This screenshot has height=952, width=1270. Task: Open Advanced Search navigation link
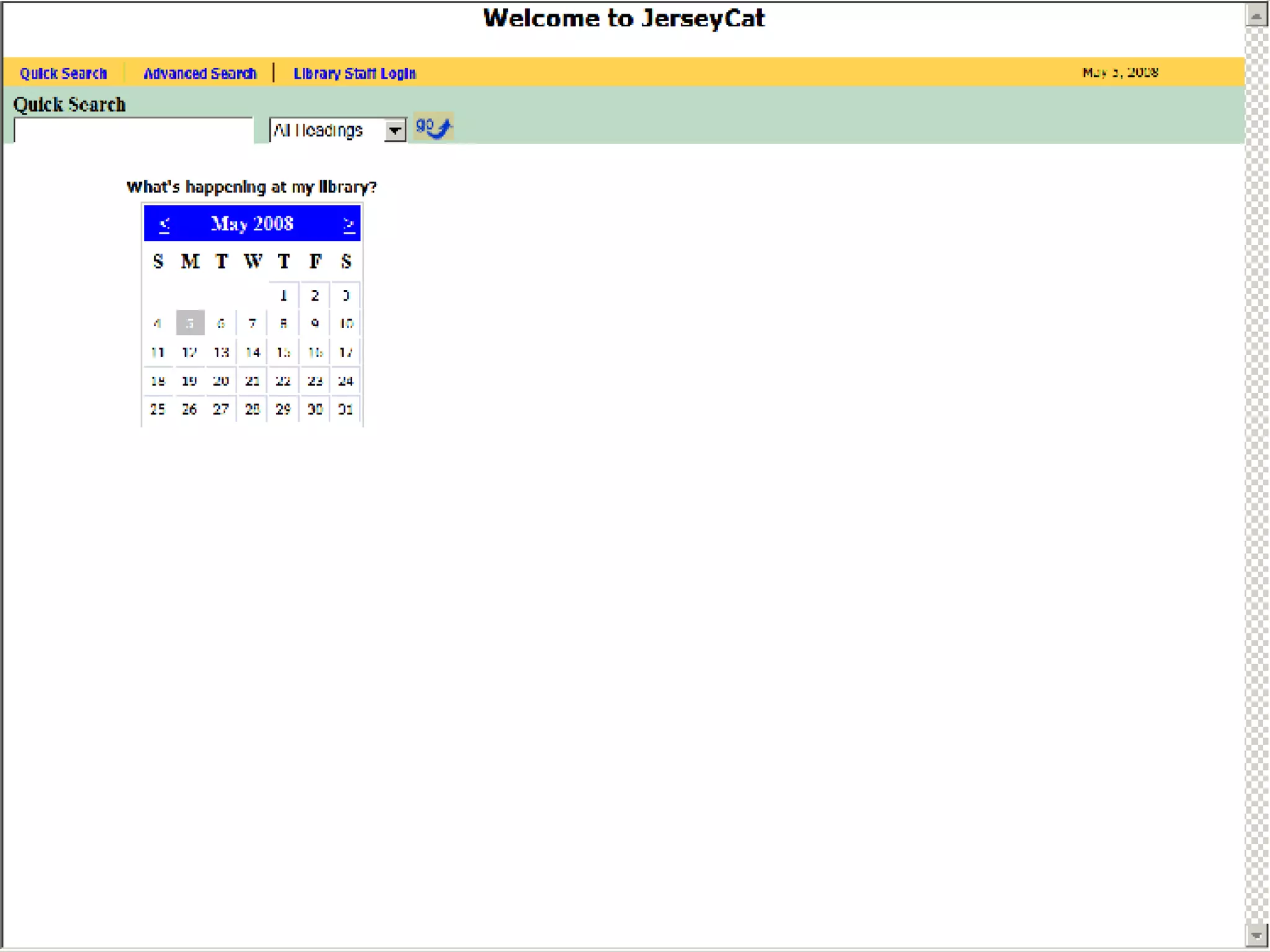pyautogui.click(x=200, y=73)
